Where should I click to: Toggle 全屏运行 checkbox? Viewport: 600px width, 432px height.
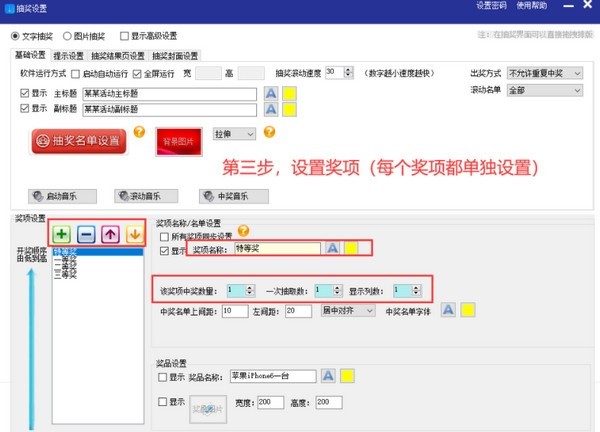click(137, 73)
